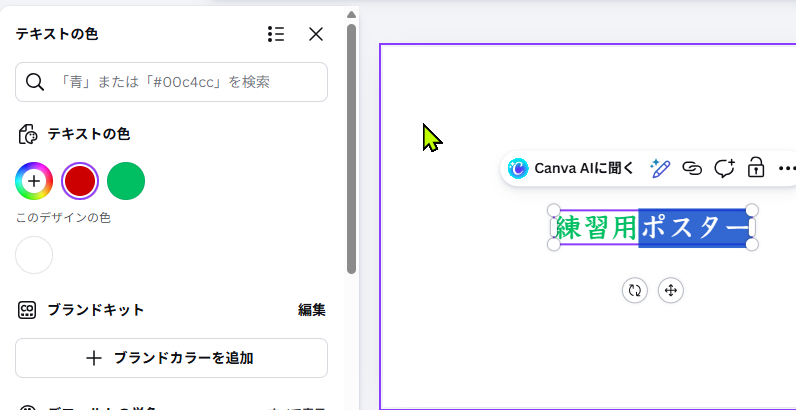Click the brand kit icon
Screen dimensions: 796x410
pos(27,310)
